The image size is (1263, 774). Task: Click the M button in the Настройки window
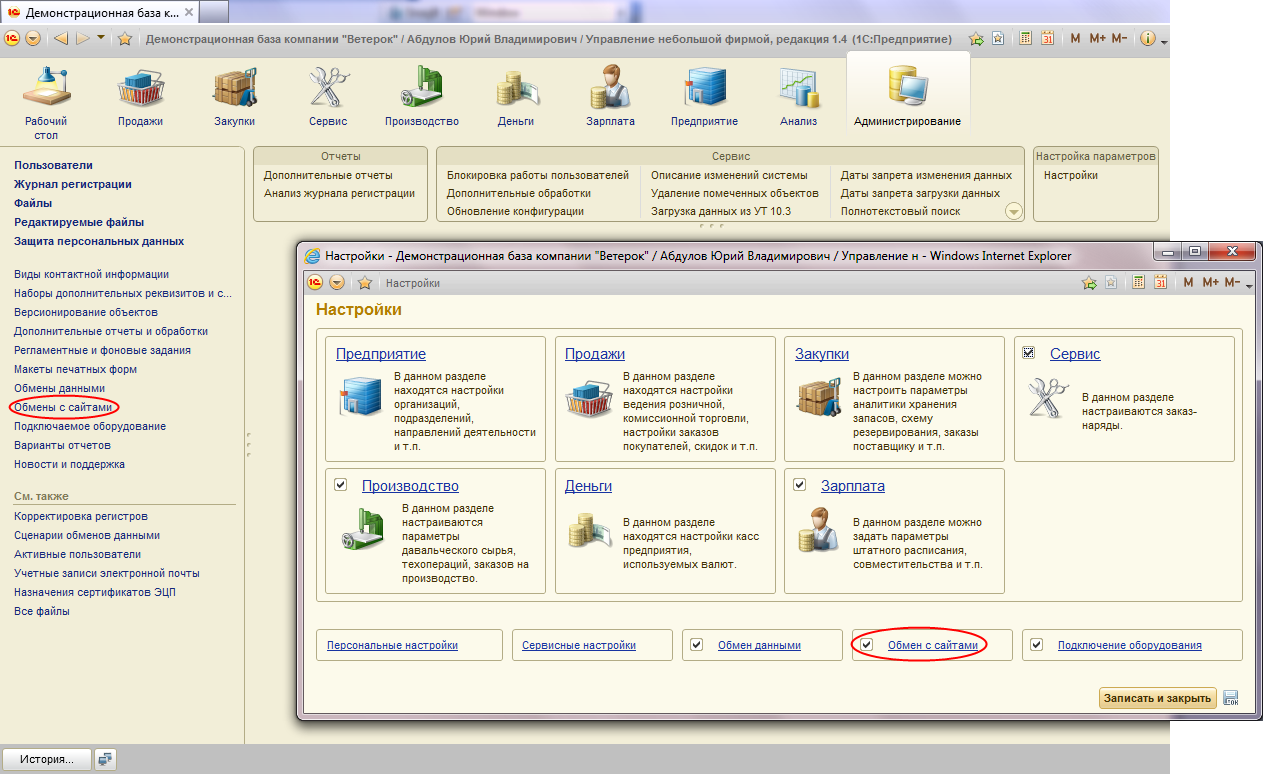tap(1188, 283)
